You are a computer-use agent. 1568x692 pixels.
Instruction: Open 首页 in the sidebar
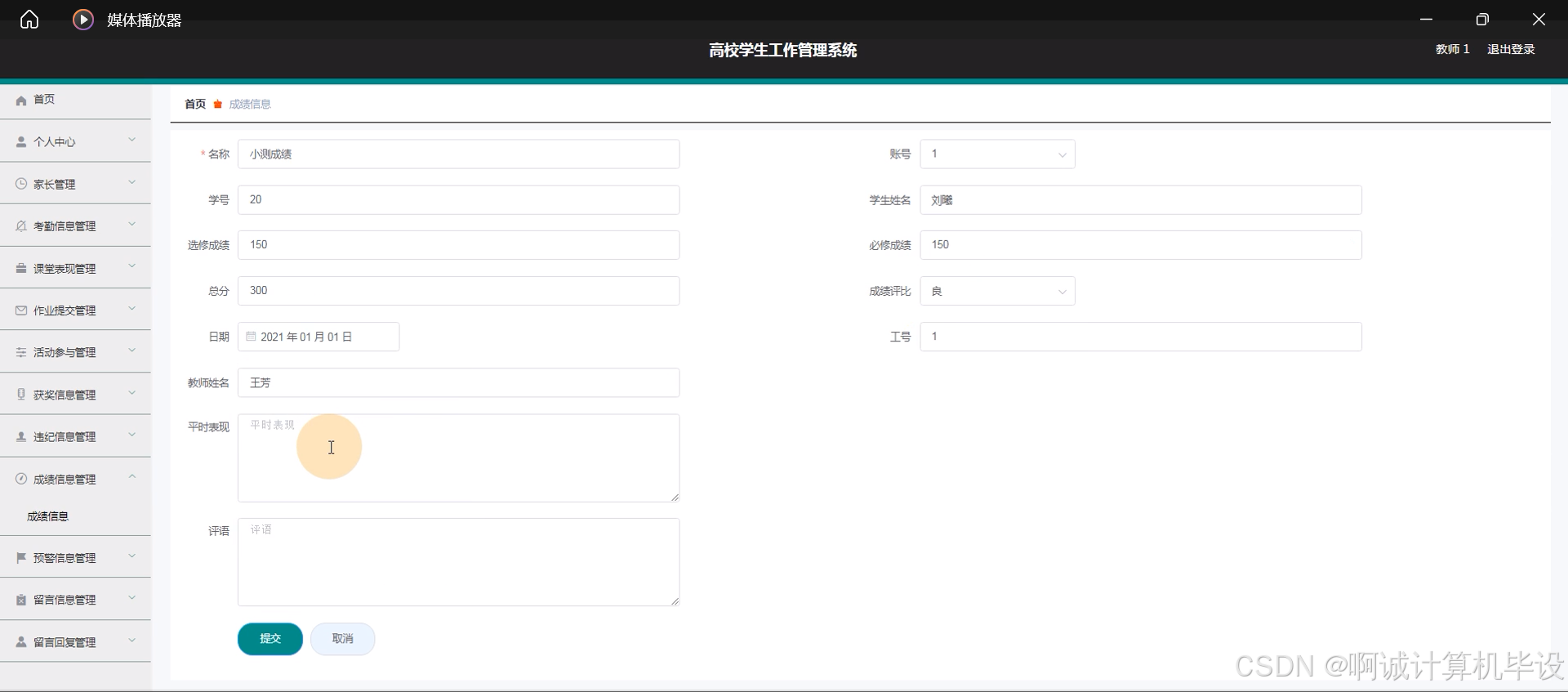tap(75, 100)
